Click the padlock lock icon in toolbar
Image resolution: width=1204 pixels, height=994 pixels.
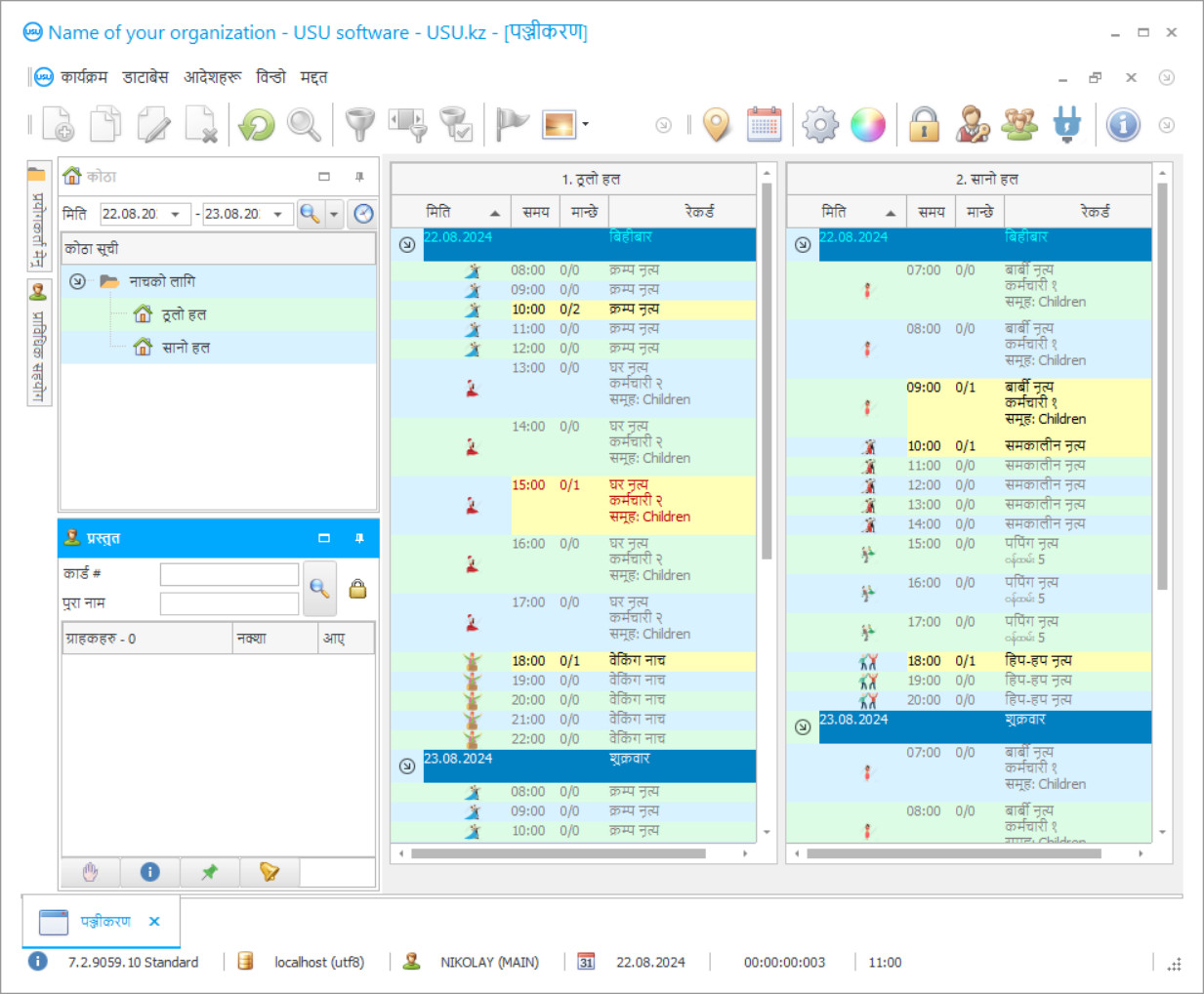[x=924, y=125]
